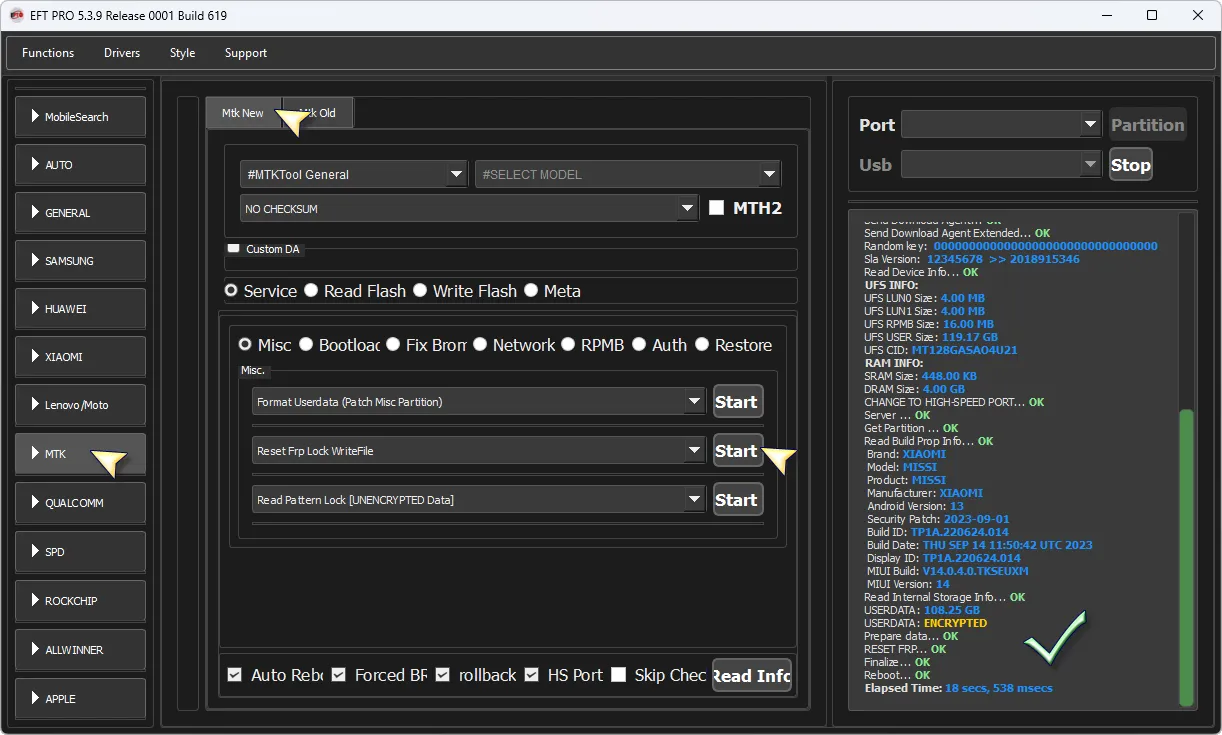Open the Drivers menu
This screenshot has height=735, width=1222.
(122, 53)
